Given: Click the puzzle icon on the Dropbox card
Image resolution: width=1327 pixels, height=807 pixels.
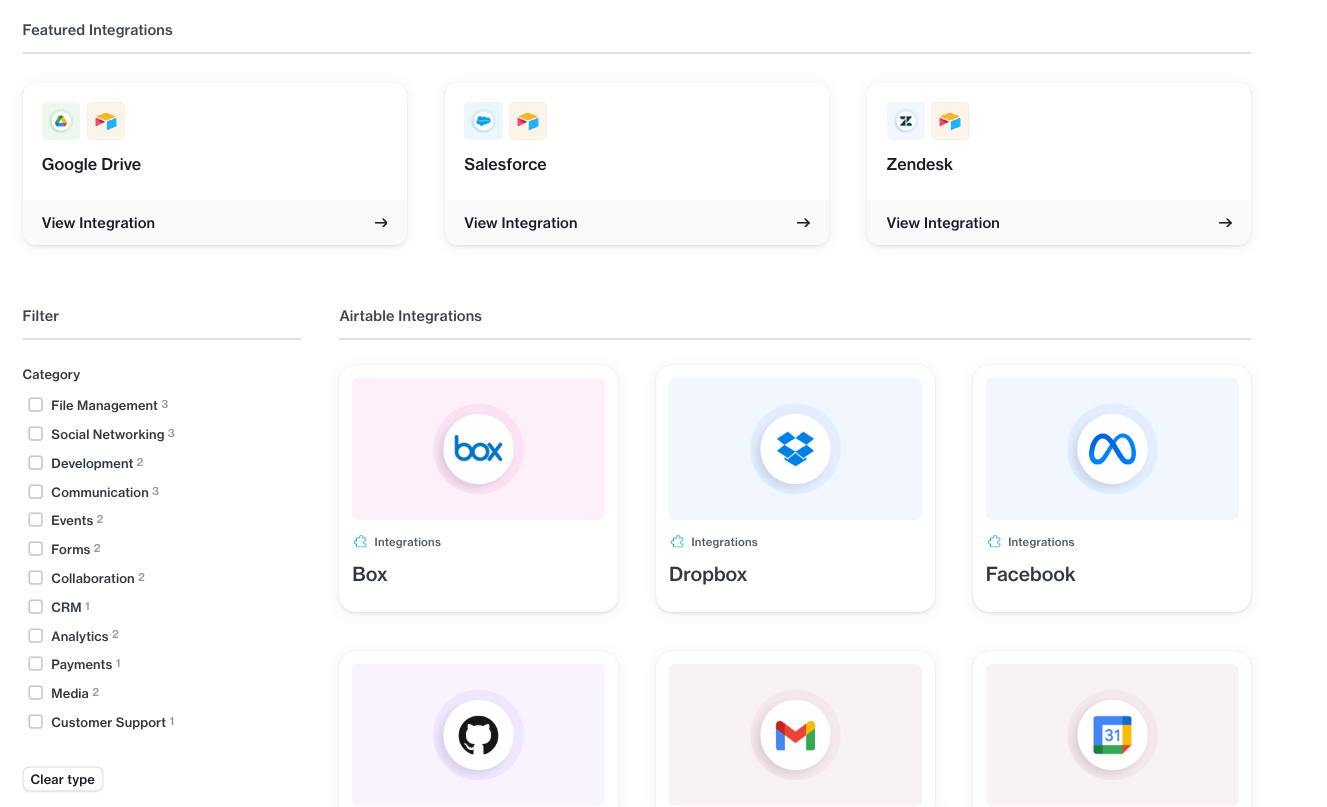Looking at the screenshot, I should coord(678,542).
